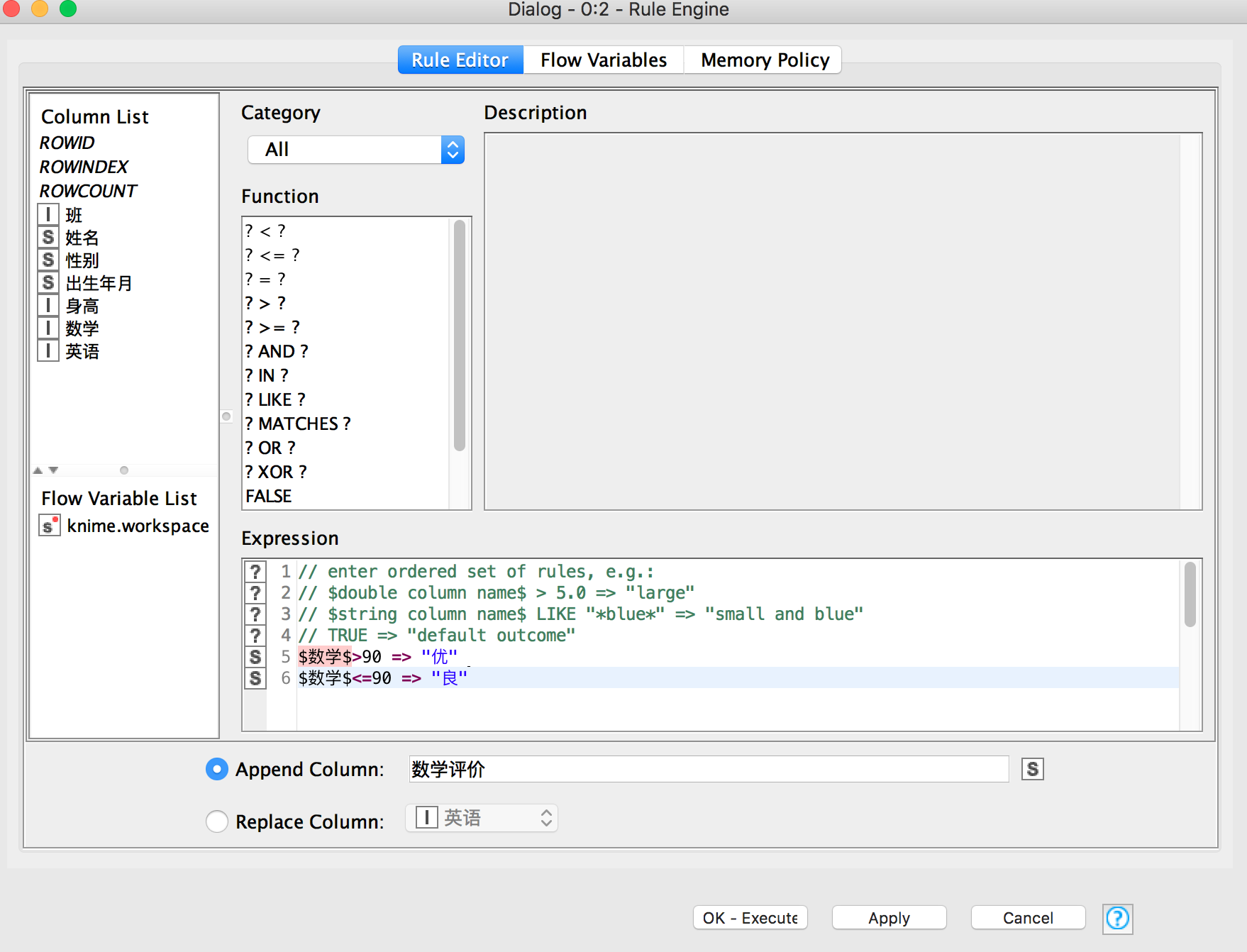Screen dimensions: 1247x952
Task: Click the Cancel button
Action: click(1029, 918)
